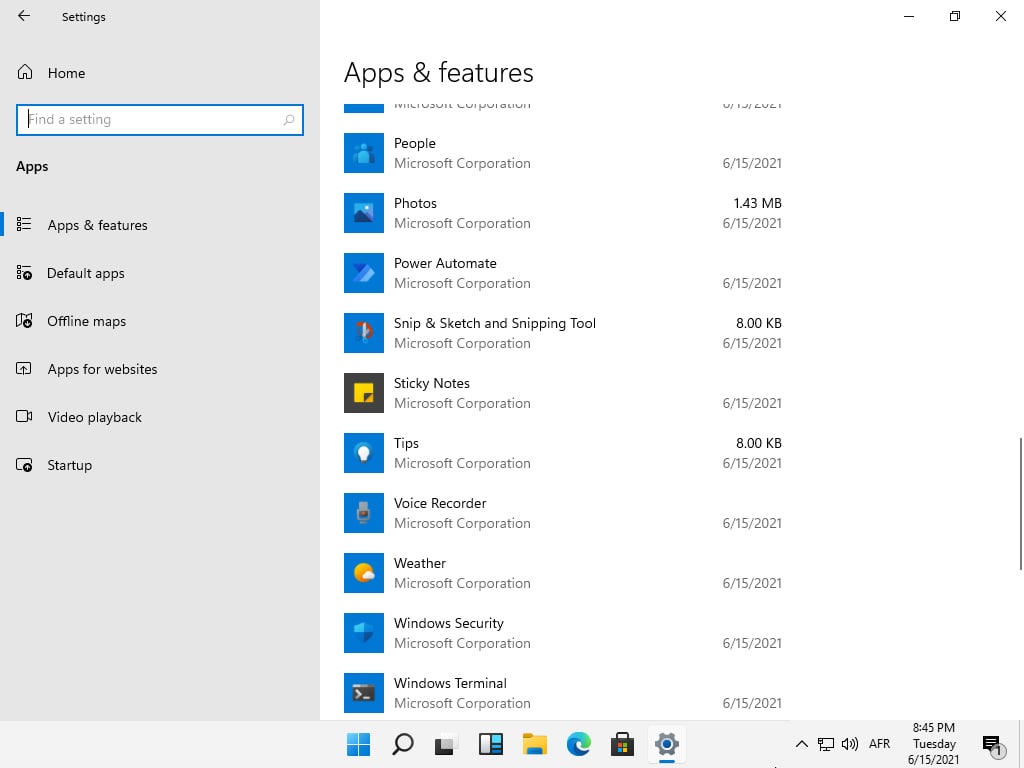The image size is (1024, 768).
Task: Open the Default apps section
Action: pyautogui.click(x=160, y=273)
